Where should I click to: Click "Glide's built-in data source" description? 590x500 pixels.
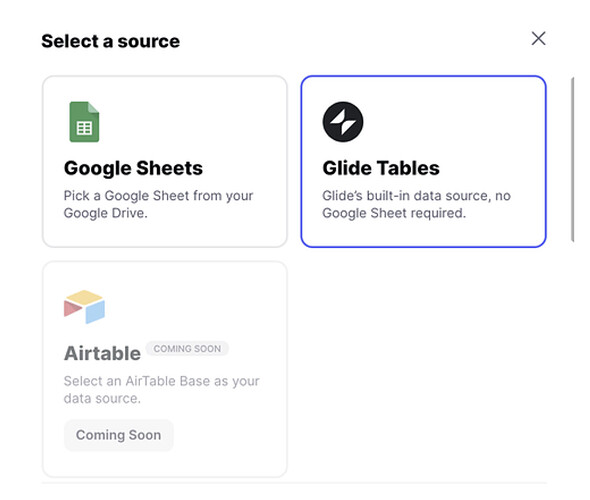[x=417, y=204]
